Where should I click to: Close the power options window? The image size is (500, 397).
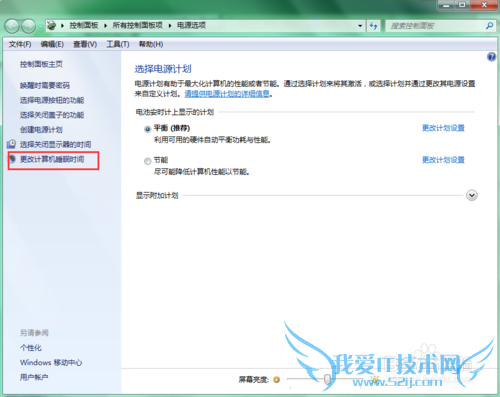[x=484, y=5]
